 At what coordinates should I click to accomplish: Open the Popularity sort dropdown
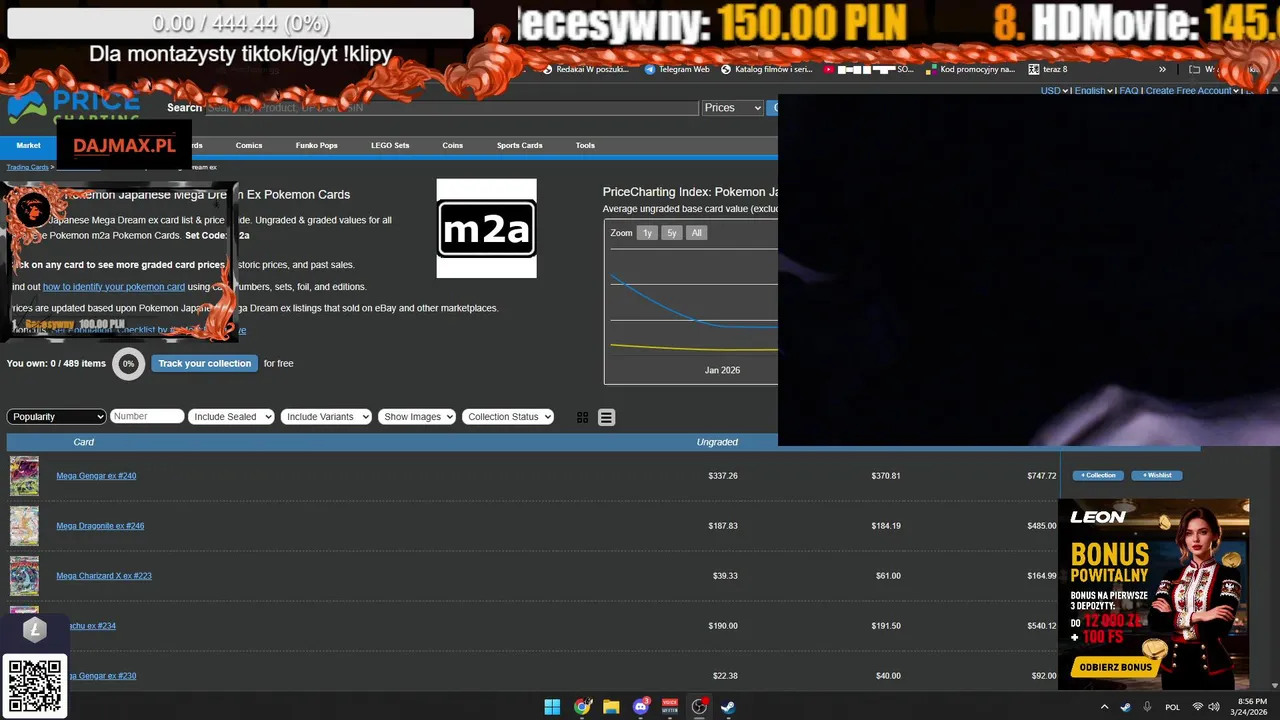(x=56, y=416)
